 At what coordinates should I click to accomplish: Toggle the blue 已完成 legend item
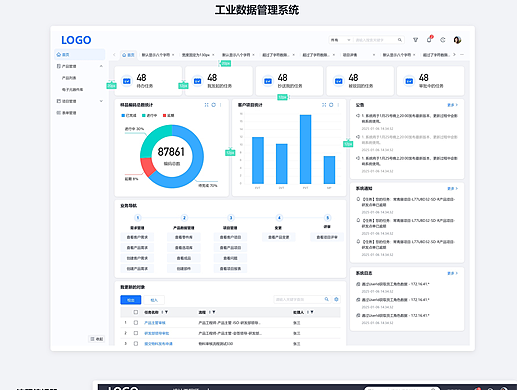[129, 115]
